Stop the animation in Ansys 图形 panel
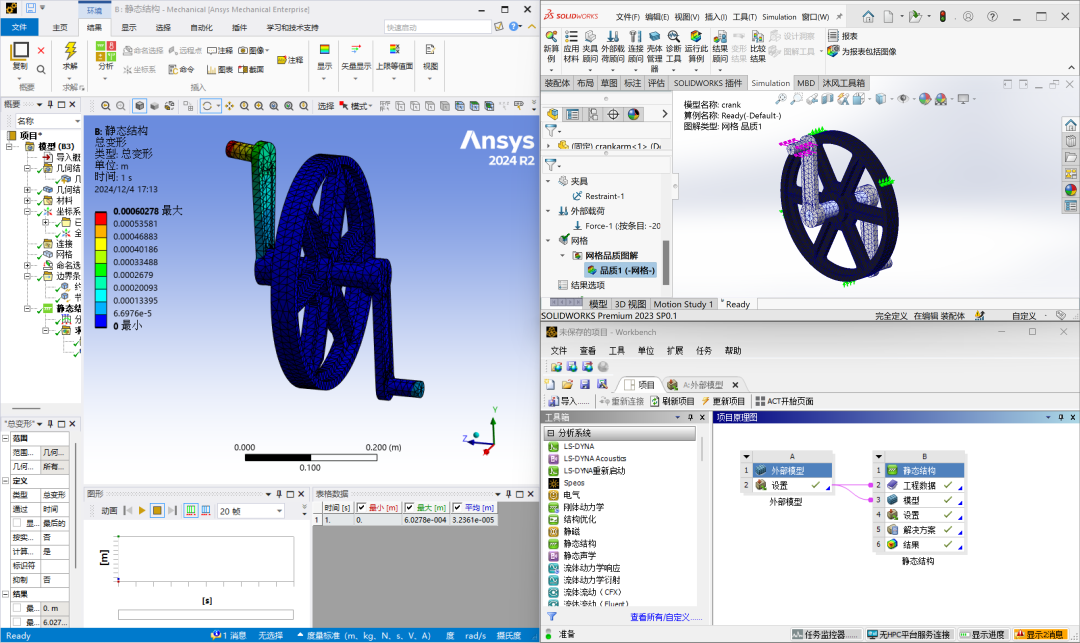 tap(157, 511)
